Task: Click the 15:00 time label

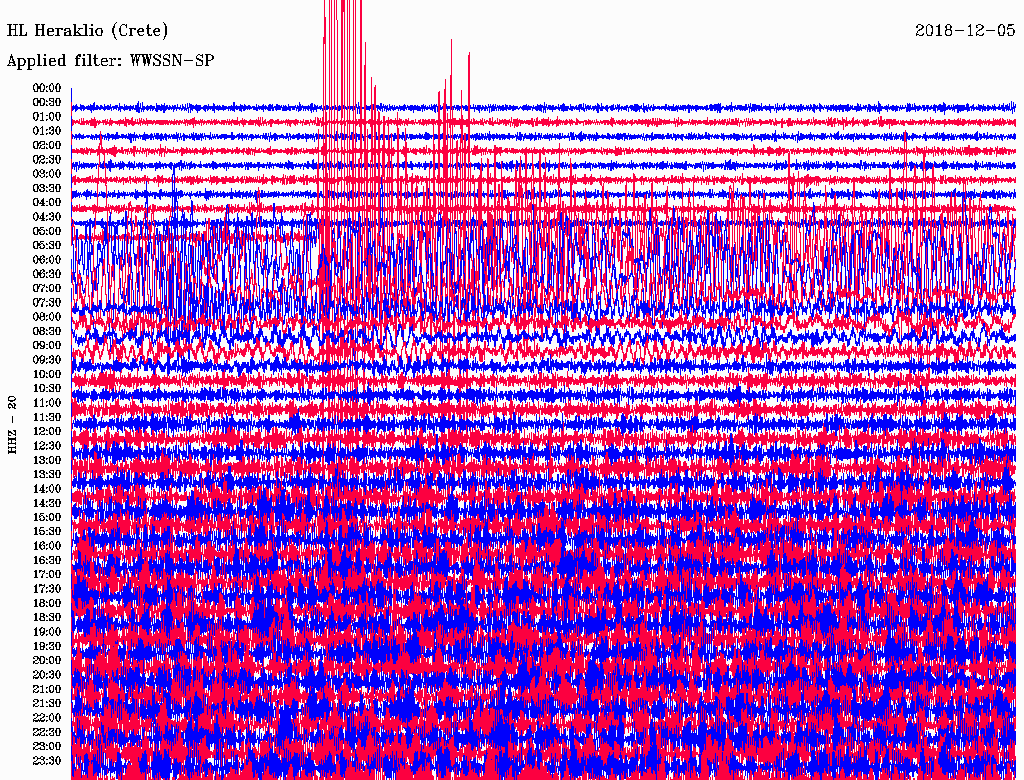Action: coord(47,517)
